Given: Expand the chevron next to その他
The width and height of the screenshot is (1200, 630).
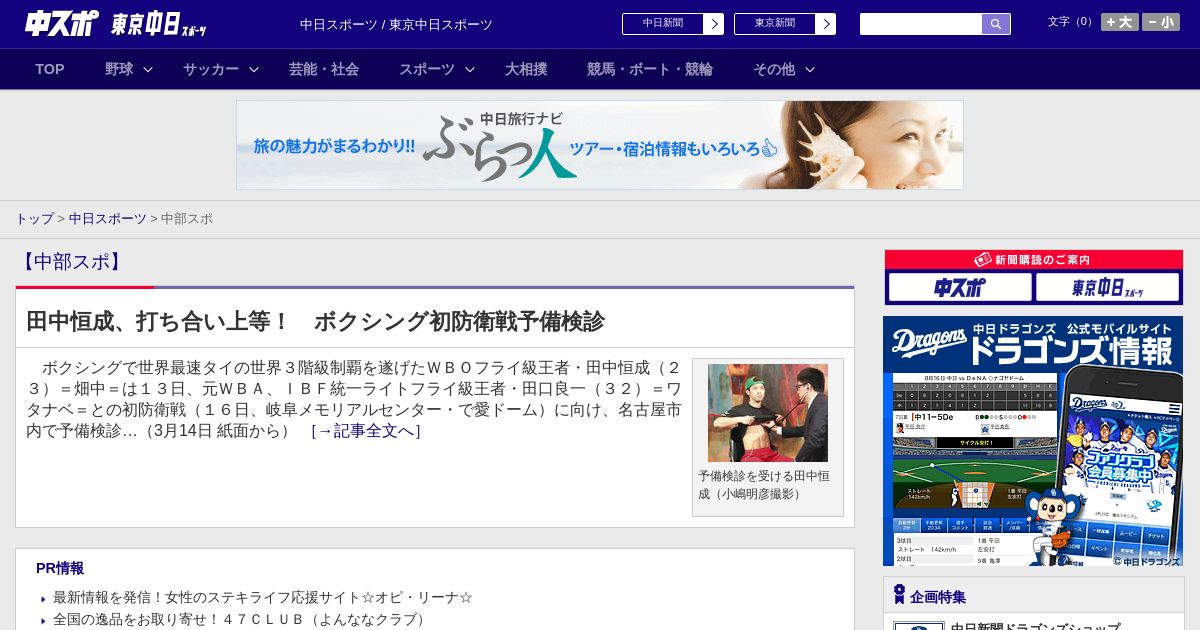Looking at the screenshot, I should coord(810,69).
